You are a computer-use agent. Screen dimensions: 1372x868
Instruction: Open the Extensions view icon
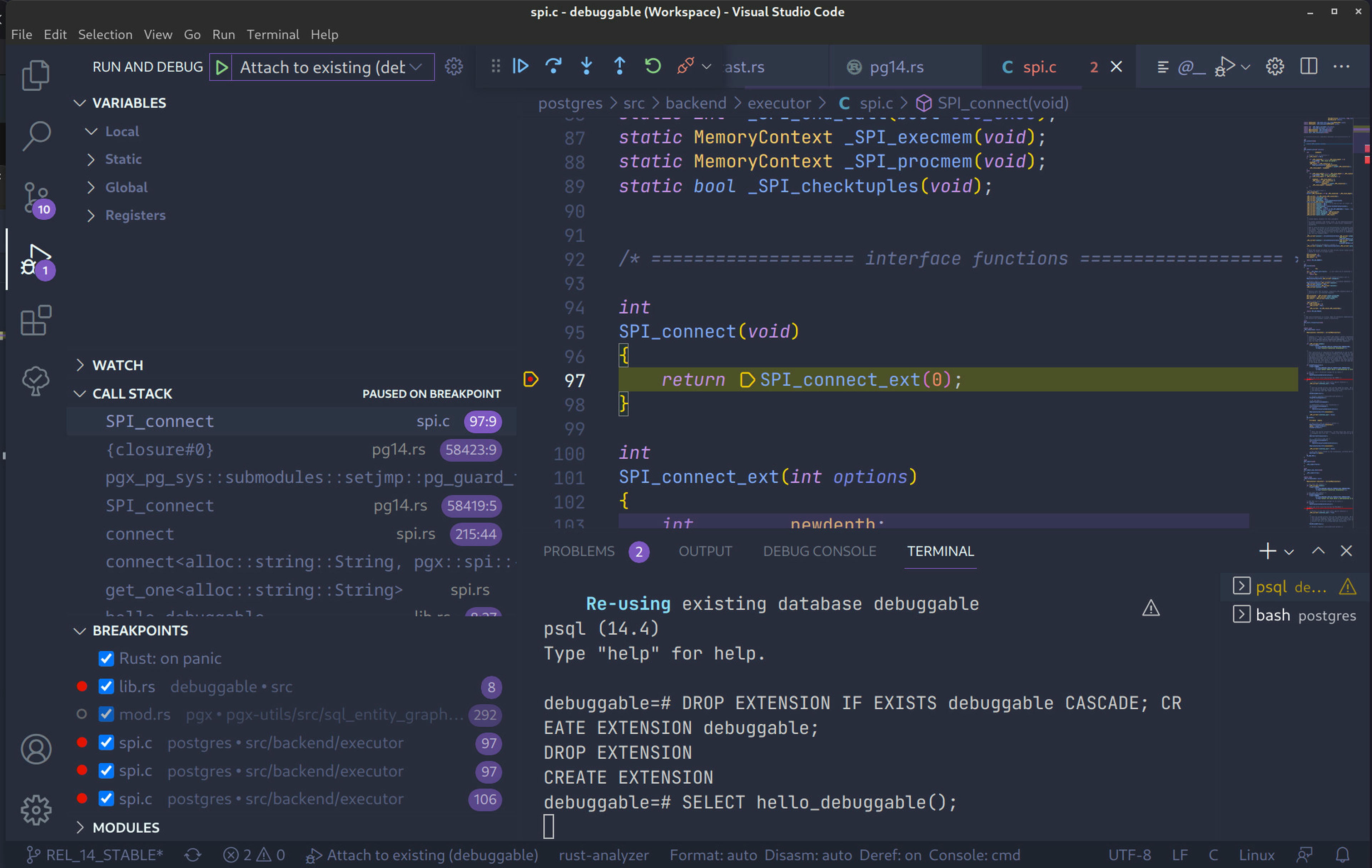coord(36,321)
